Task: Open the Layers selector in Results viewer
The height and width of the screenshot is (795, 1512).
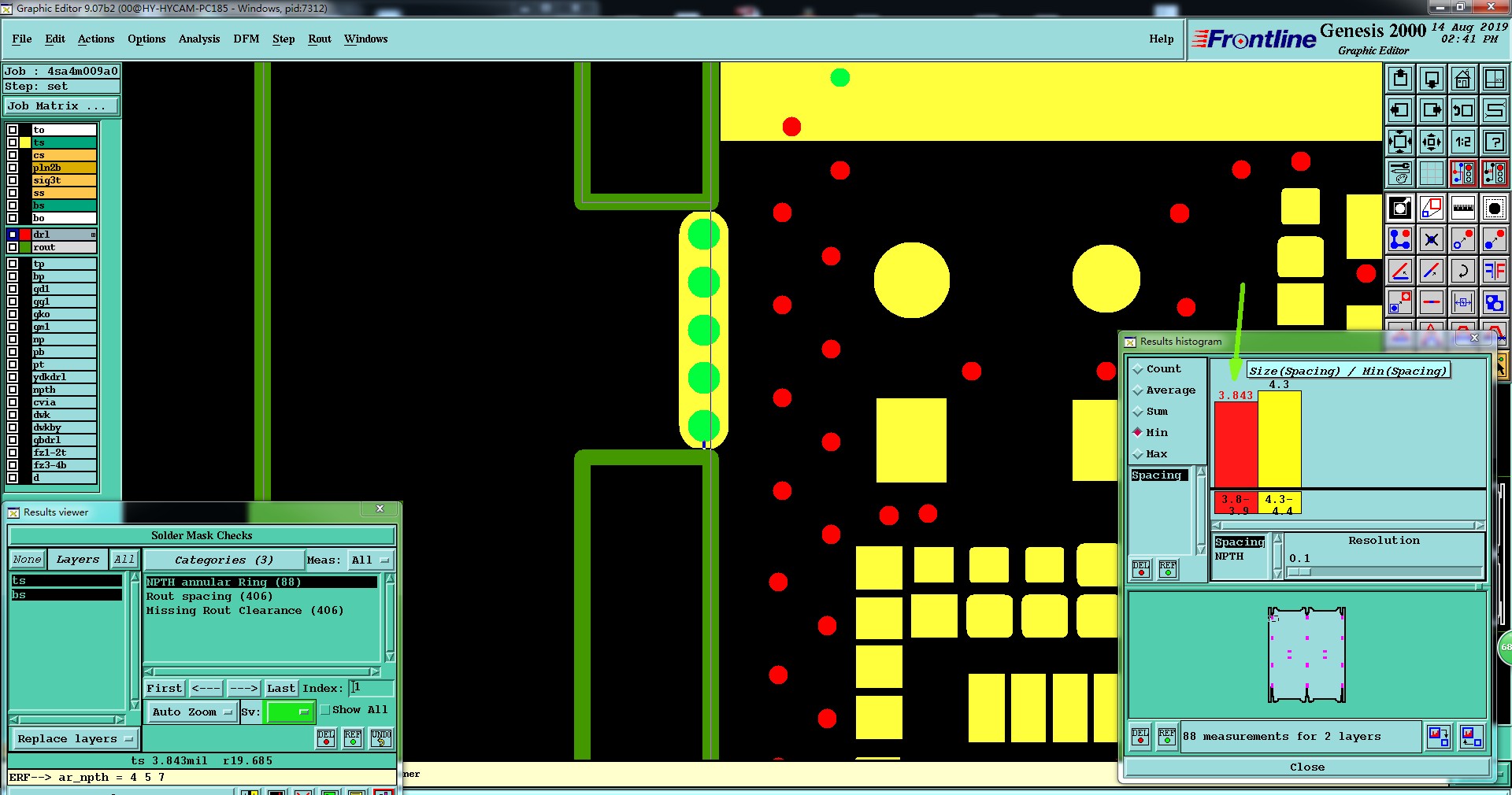Action: point(77,560)
